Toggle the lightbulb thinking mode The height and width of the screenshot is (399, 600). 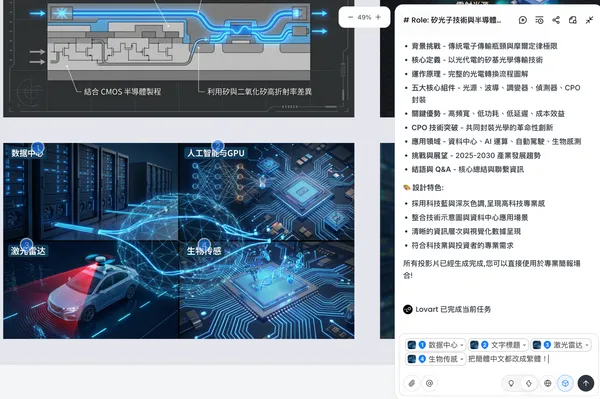coord(511,383)
